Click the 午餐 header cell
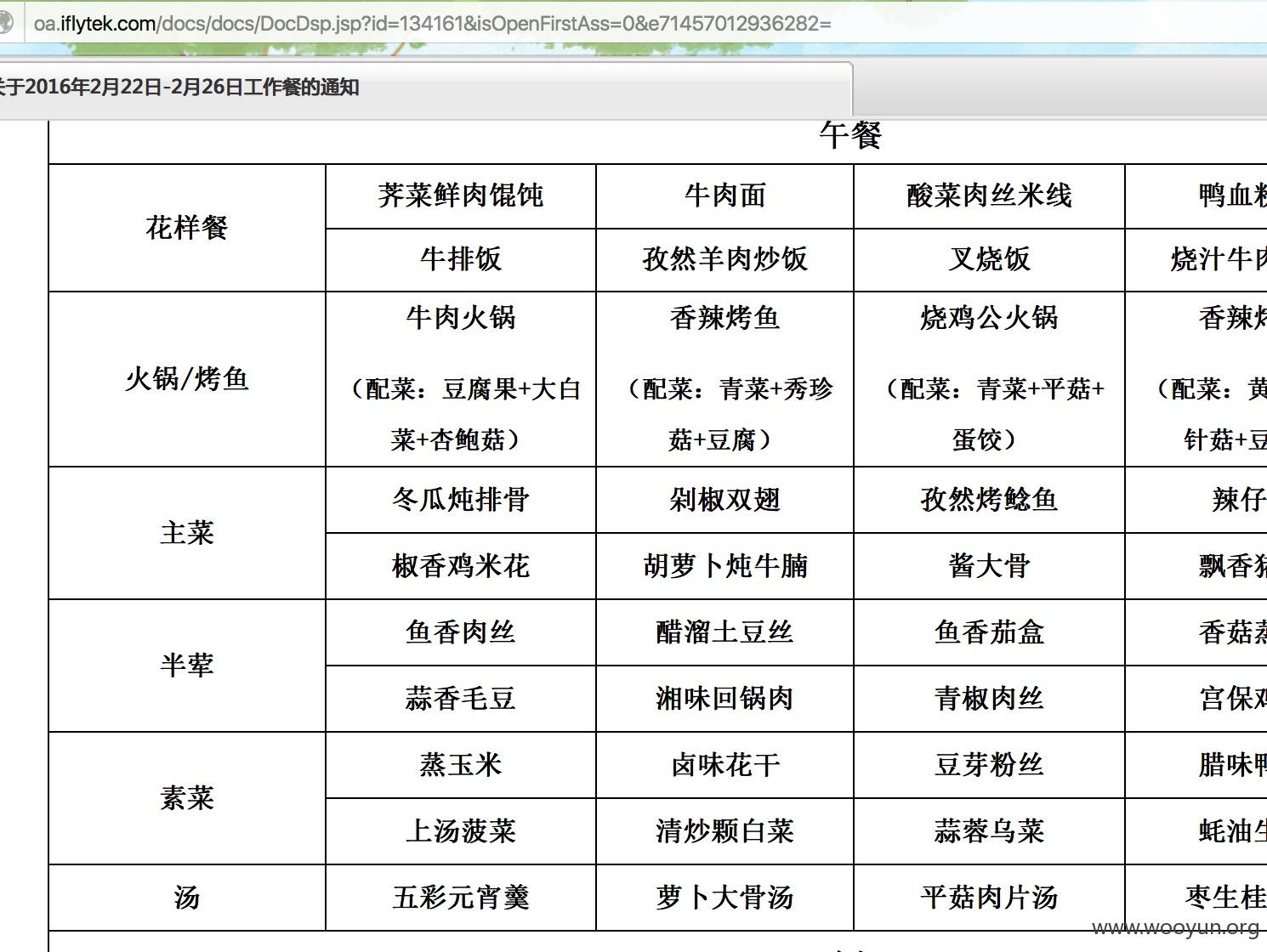Image resolution: width=1267 pixels, height=952 pixels. pyautogui.click(x=850, y=136)
